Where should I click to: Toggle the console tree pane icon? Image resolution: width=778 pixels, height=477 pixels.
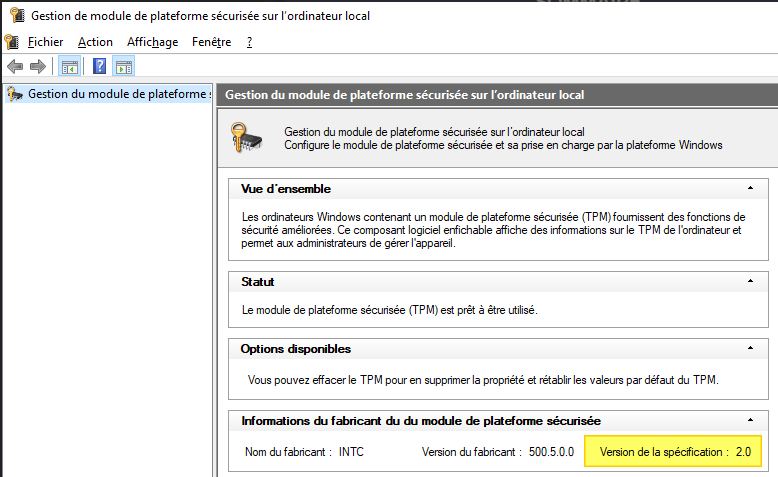[69, 67]
